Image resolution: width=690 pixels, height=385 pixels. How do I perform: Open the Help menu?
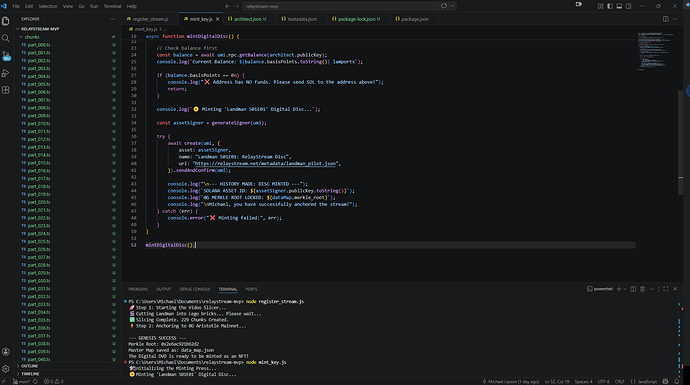point(132,6)
